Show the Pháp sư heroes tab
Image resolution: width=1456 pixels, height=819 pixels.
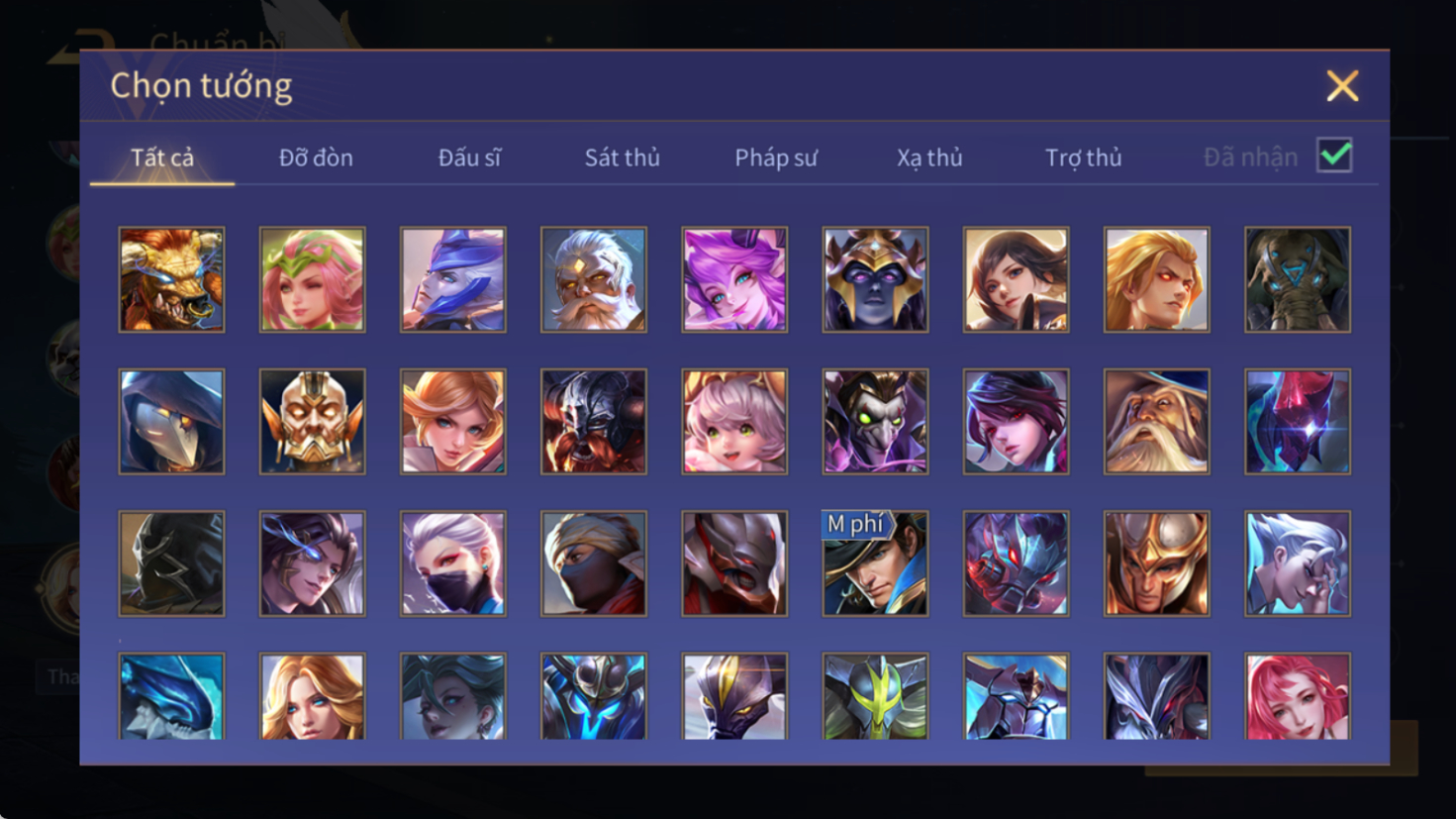click(x=776, y=157)
